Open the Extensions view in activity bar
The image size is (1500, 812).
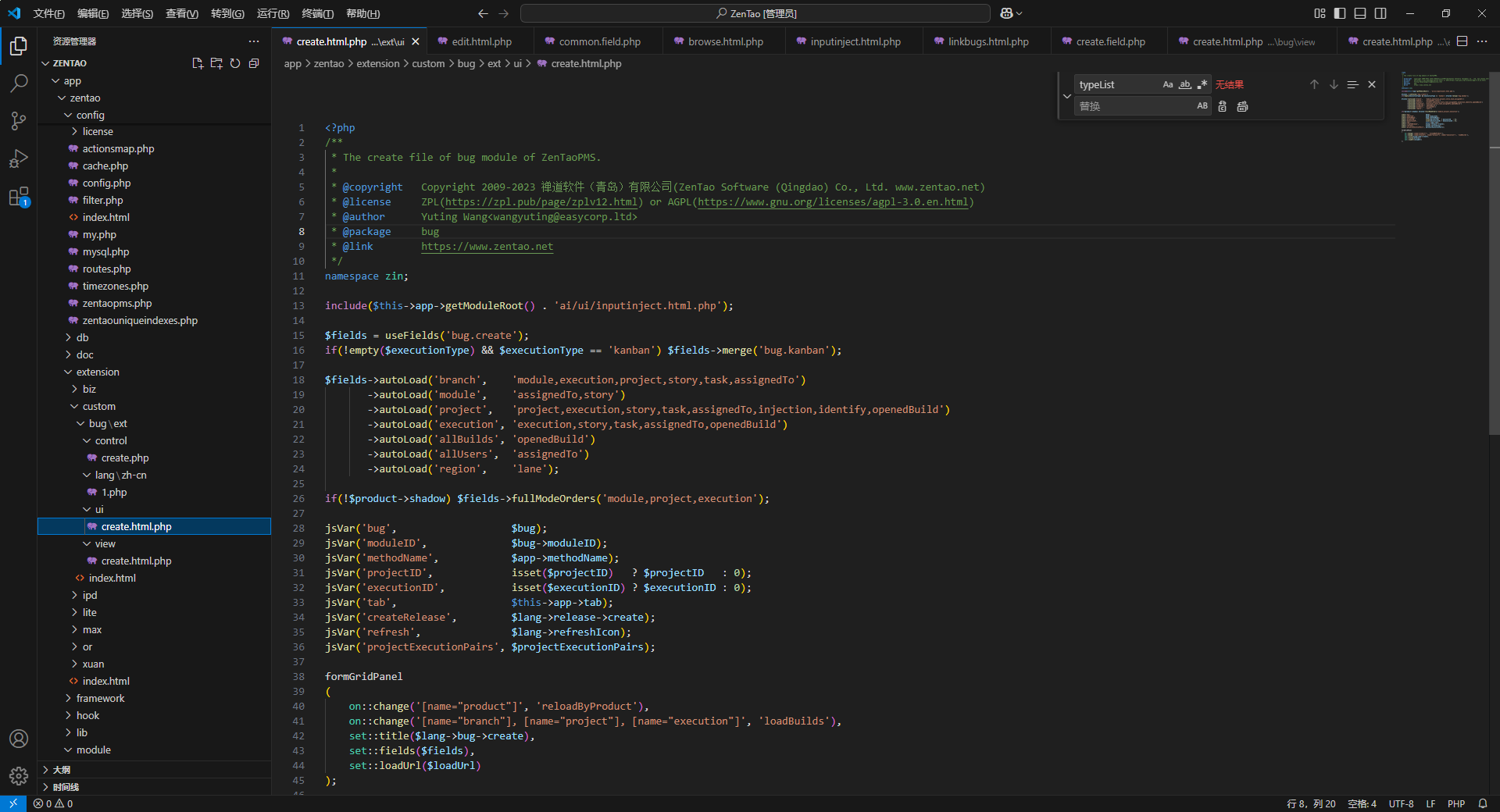pyautogui.click(x=19, y=197)
